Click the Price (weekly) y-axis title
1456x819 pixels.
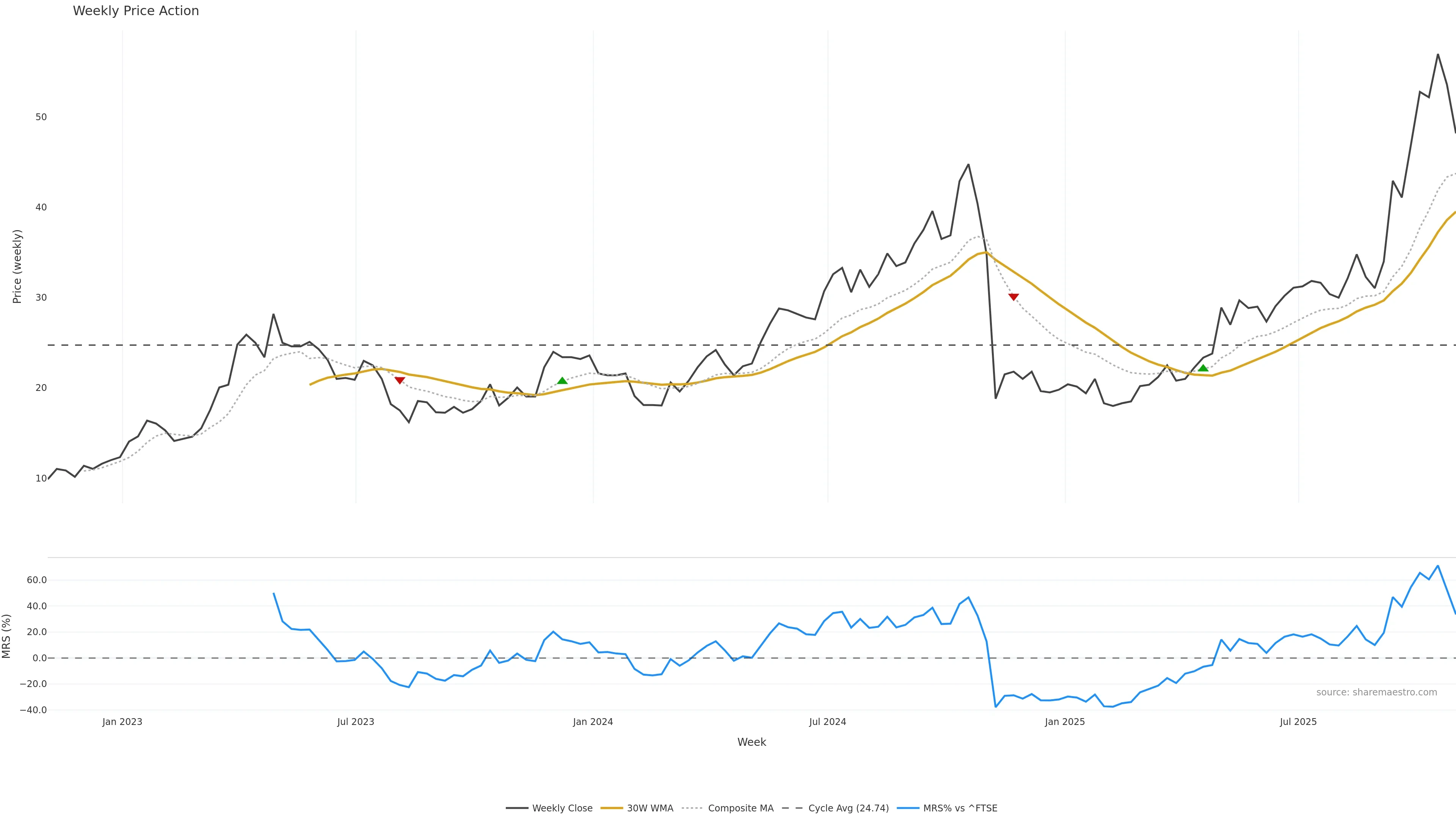17,266
